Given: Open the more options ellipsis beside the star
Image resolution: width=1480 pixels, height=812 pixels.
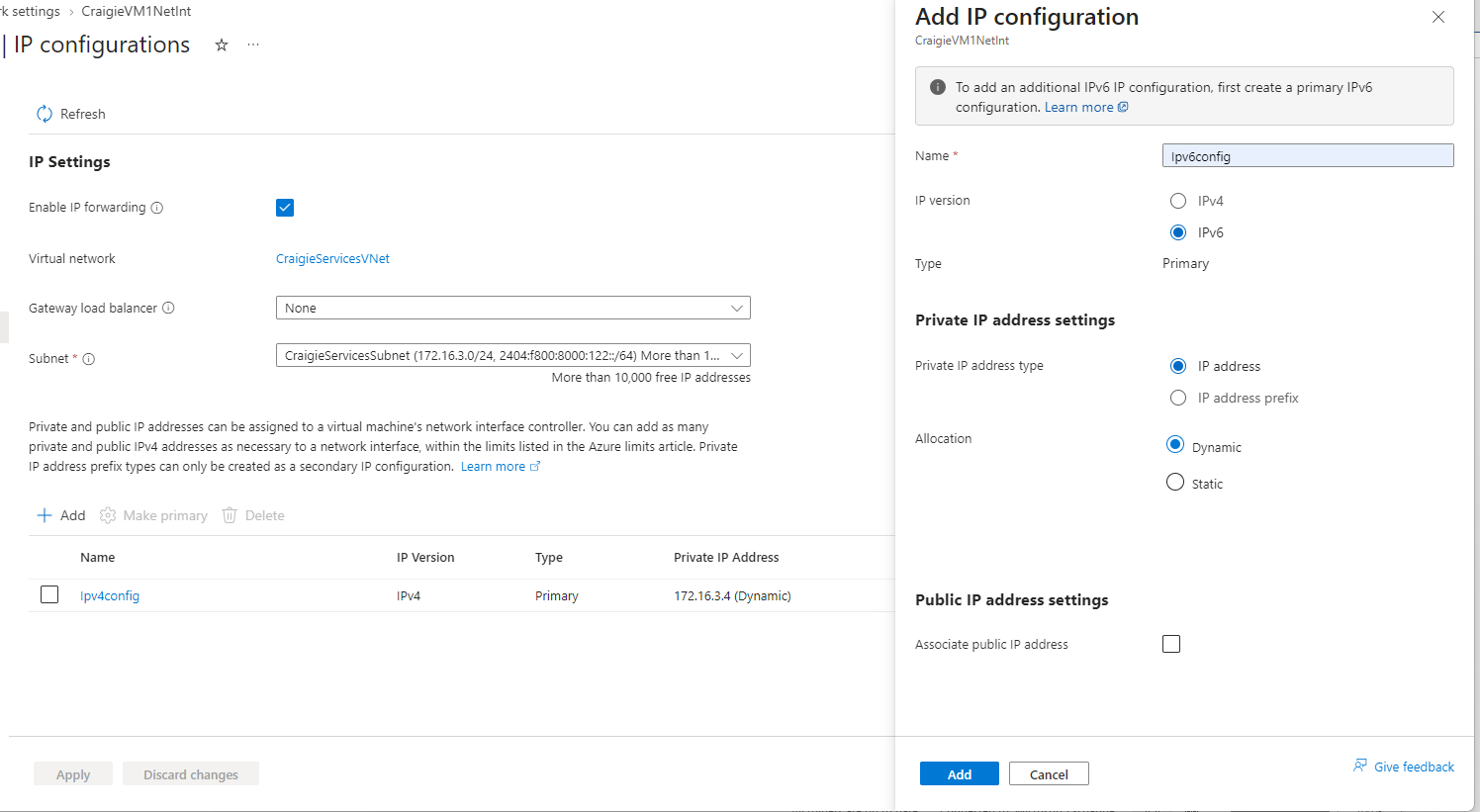Looking at the screenshot, I should [x=253, y=45].
